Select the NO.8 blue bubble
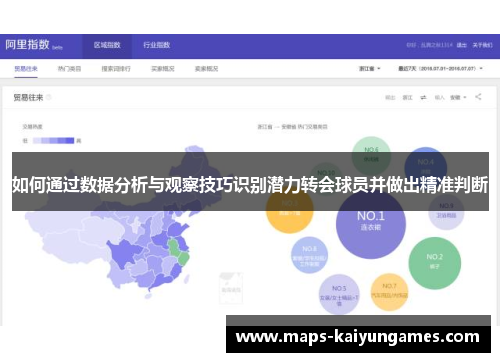 [309, 255]
